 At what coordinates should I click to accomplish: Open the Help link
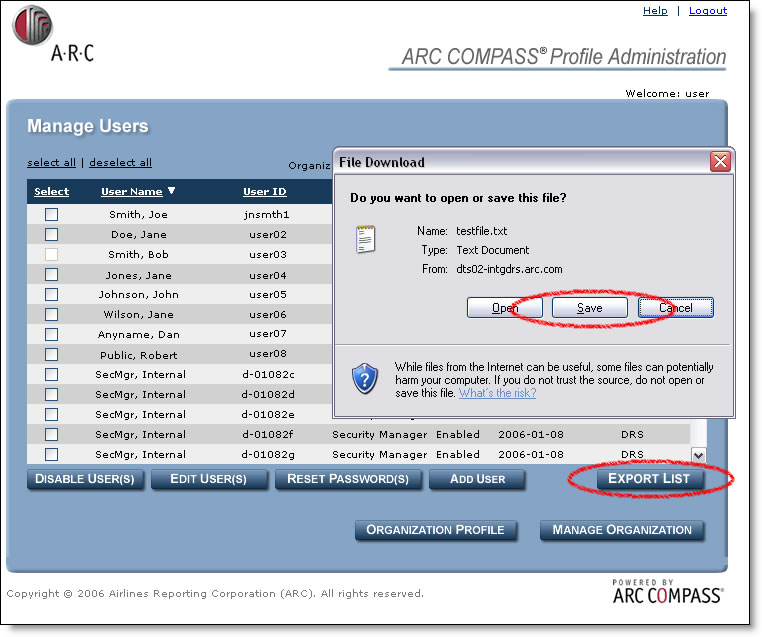[x=655, y=11]
